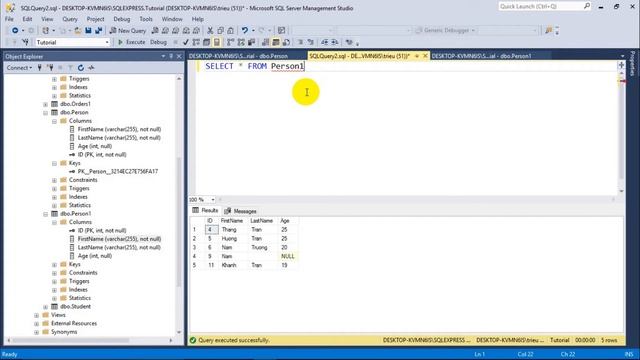Click the Save All icon
The height and width of the screenshot is (360, 640).
[98, 31]
